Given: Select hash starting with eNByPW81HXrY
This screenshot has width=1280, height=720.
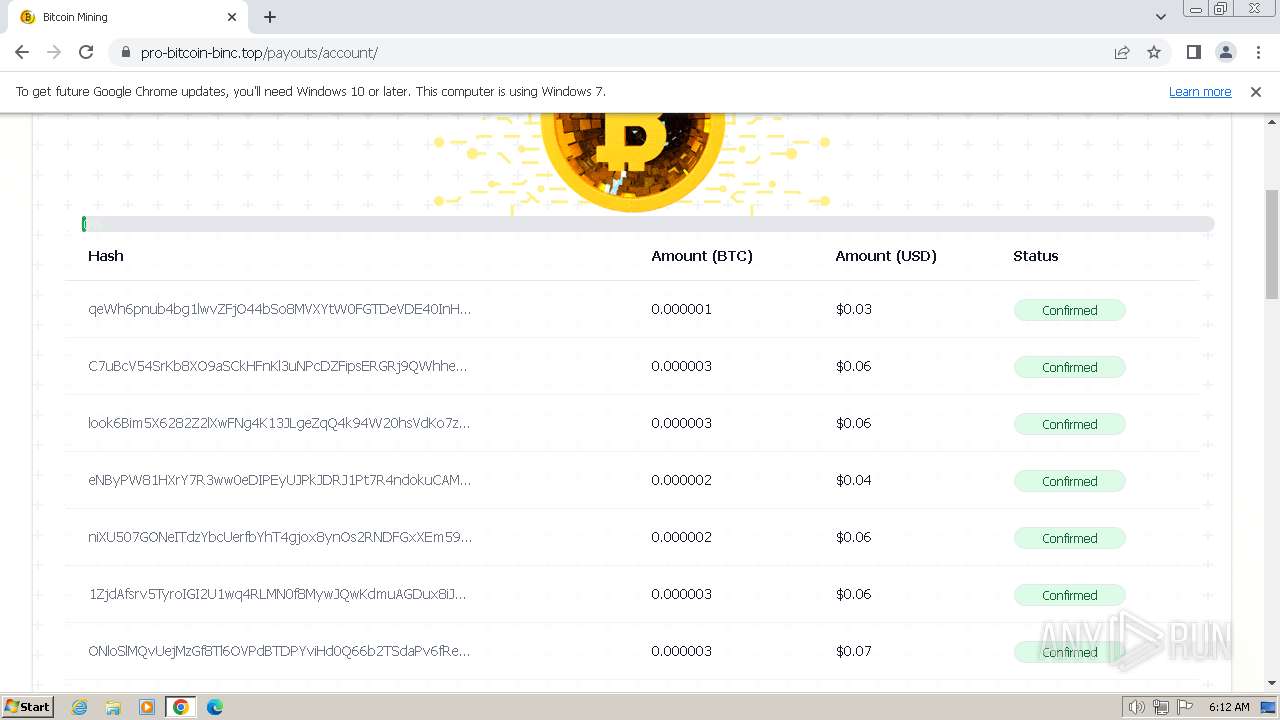Looking at the screenshot, I should (279, 480).
